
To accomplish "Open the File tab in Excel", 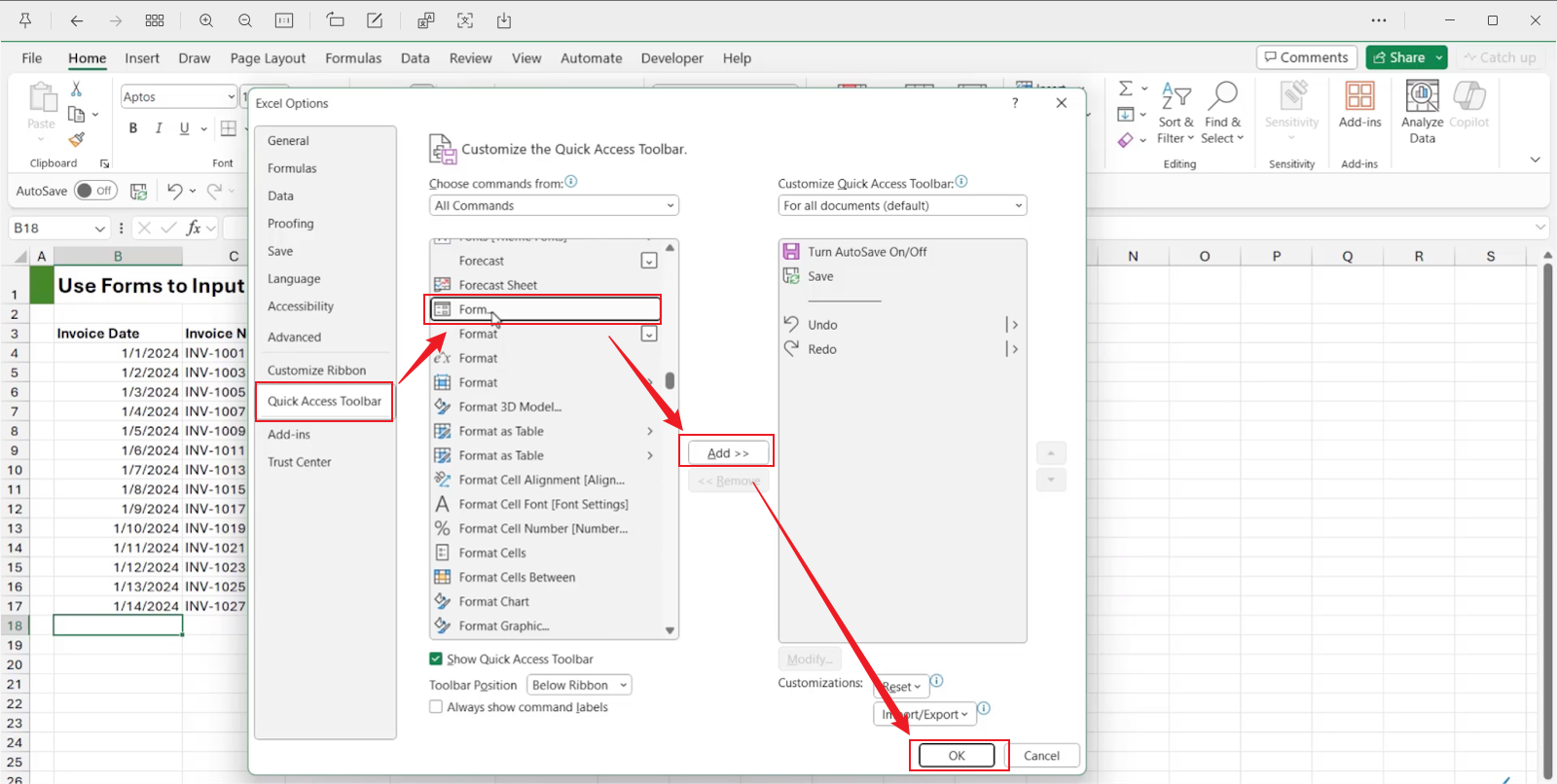I will (32, 58).
